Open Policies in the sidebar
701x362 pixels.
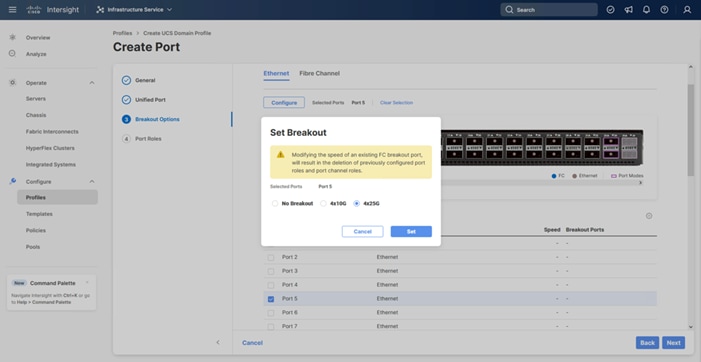(36, 230)
